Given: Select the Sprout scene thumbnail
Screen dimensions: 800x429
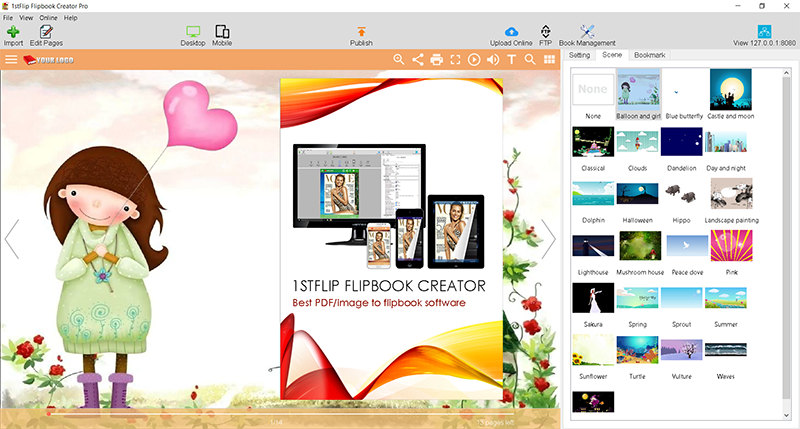Looking at the screenshot, I should [x=682, y=297].
